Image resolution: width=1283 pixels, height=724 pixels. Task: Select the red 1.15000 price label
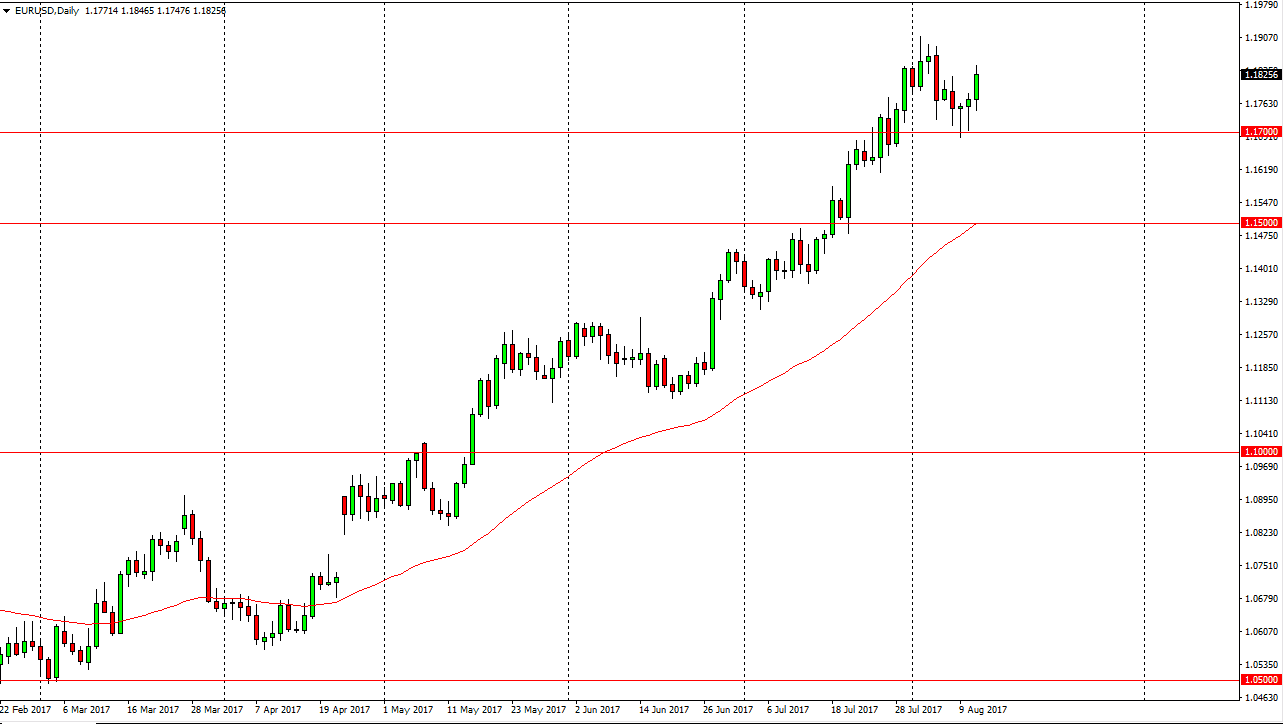tap(1260, 222)
